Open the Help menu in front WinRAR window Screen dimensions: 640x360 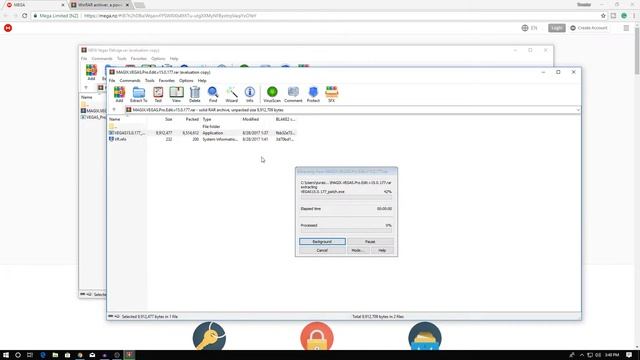202,81
